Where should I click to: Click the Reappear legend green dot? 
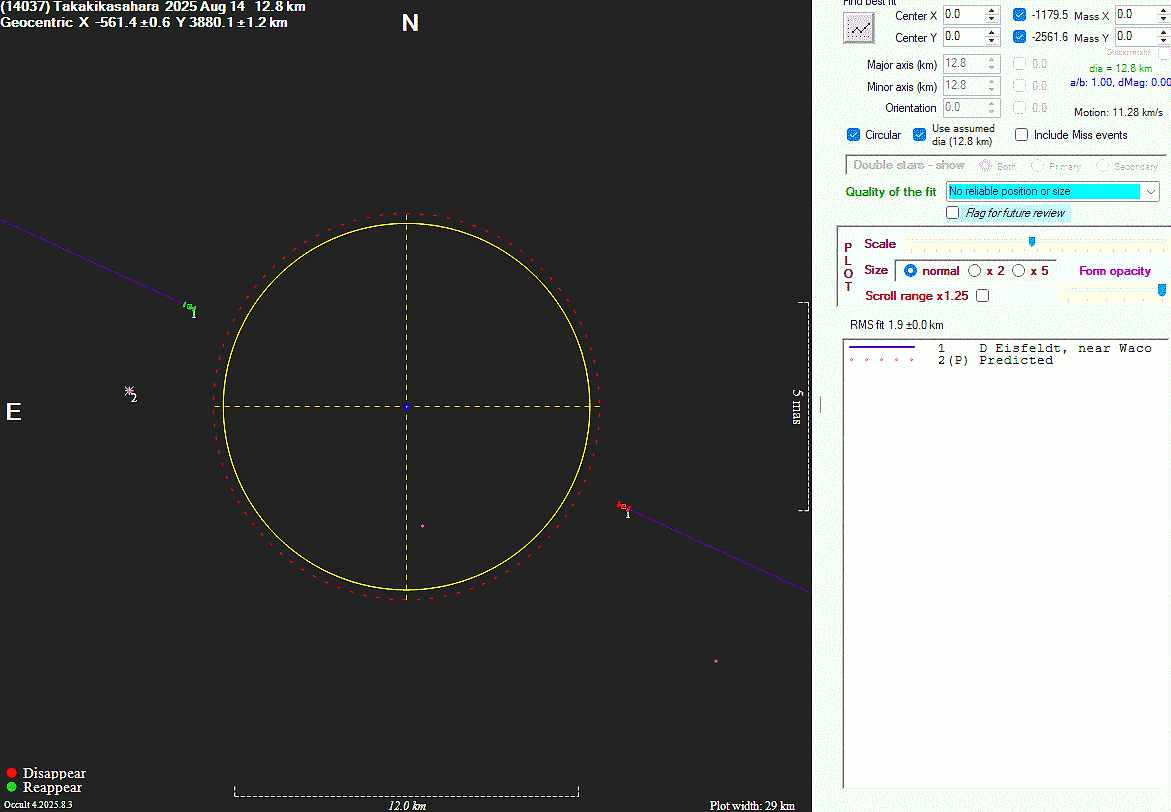coord(11,787)
